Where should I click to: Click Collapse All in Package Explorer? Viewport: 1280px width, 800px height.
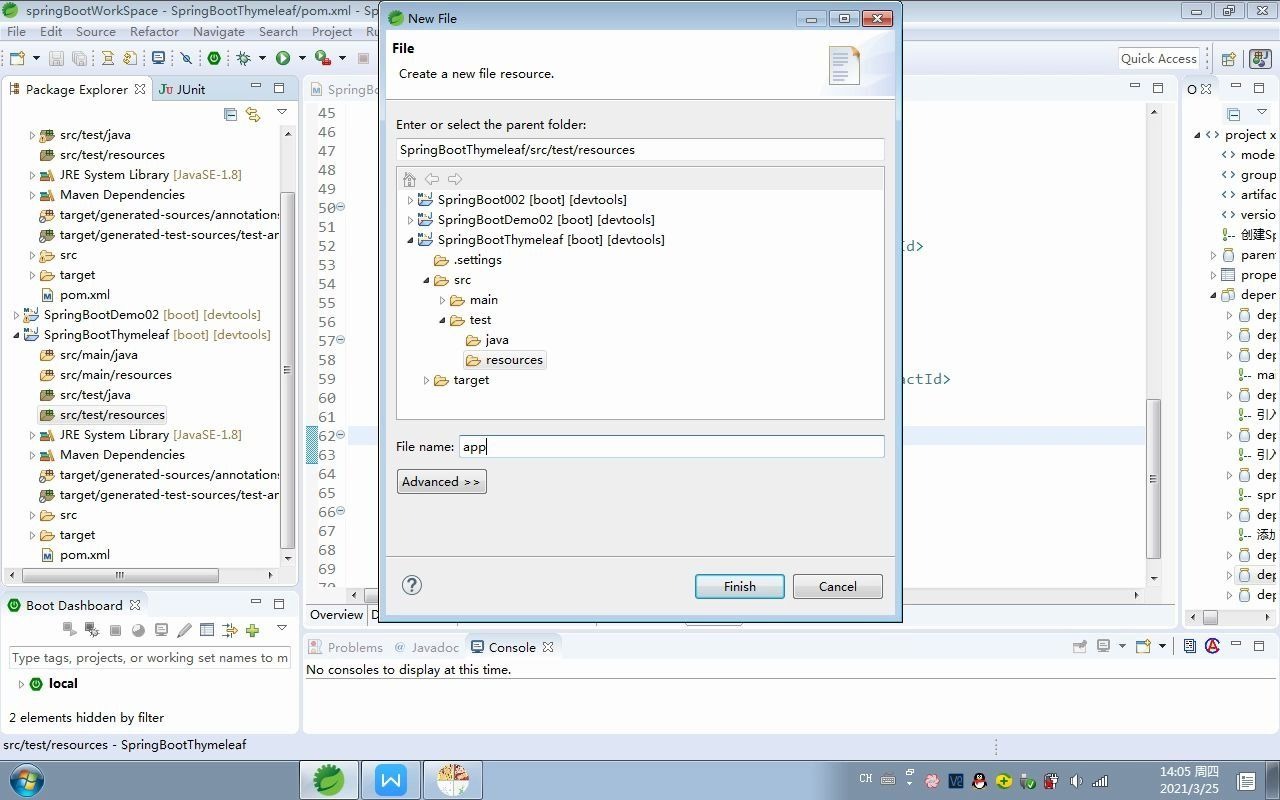coord(230,114)
